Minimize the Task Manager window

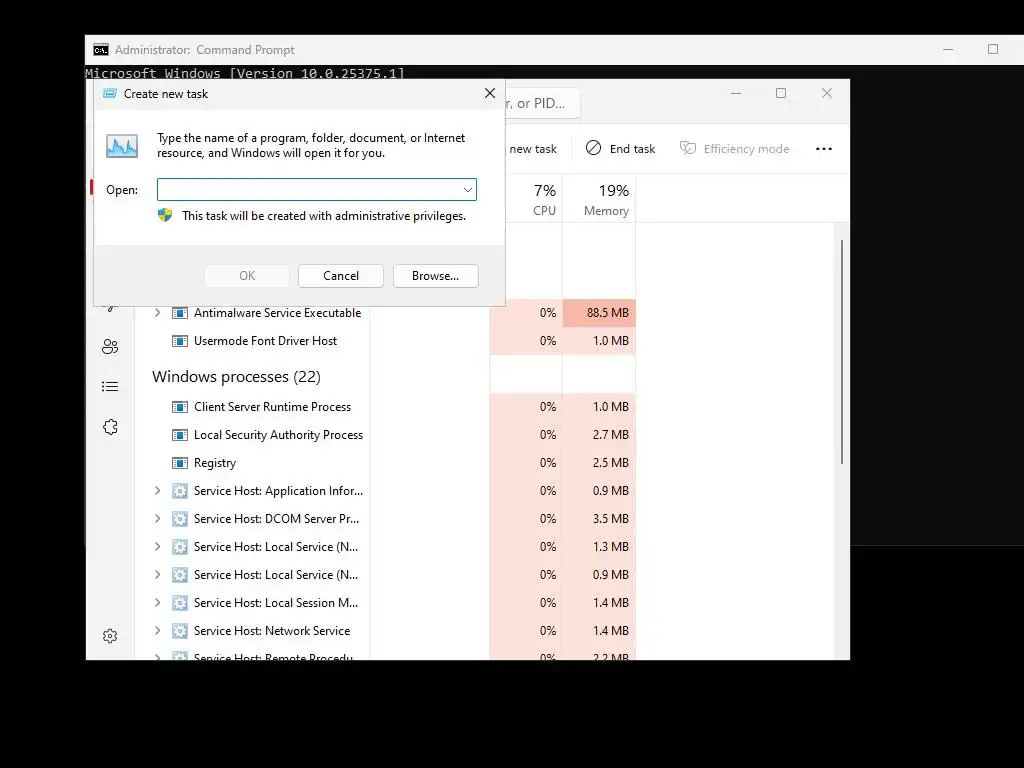tap(736, 93)
